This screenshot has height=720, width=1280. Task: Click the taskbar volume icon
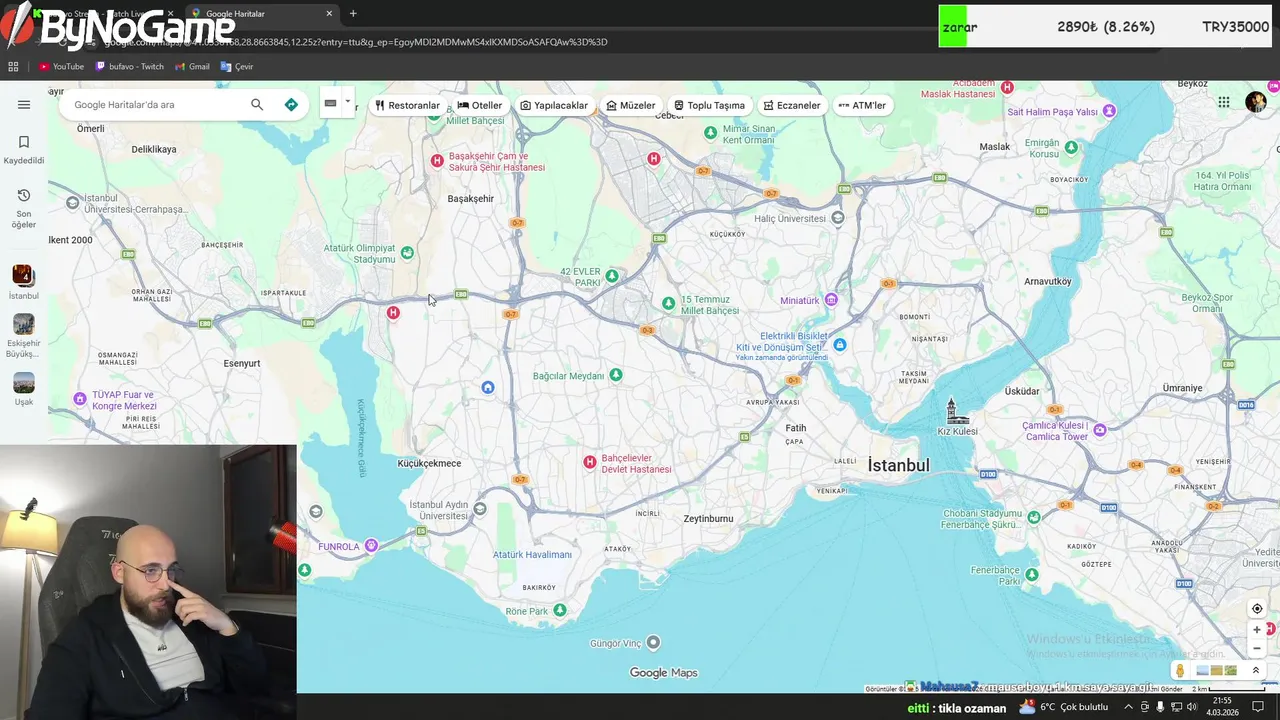pyautogui.click(x=1192, y=707)
